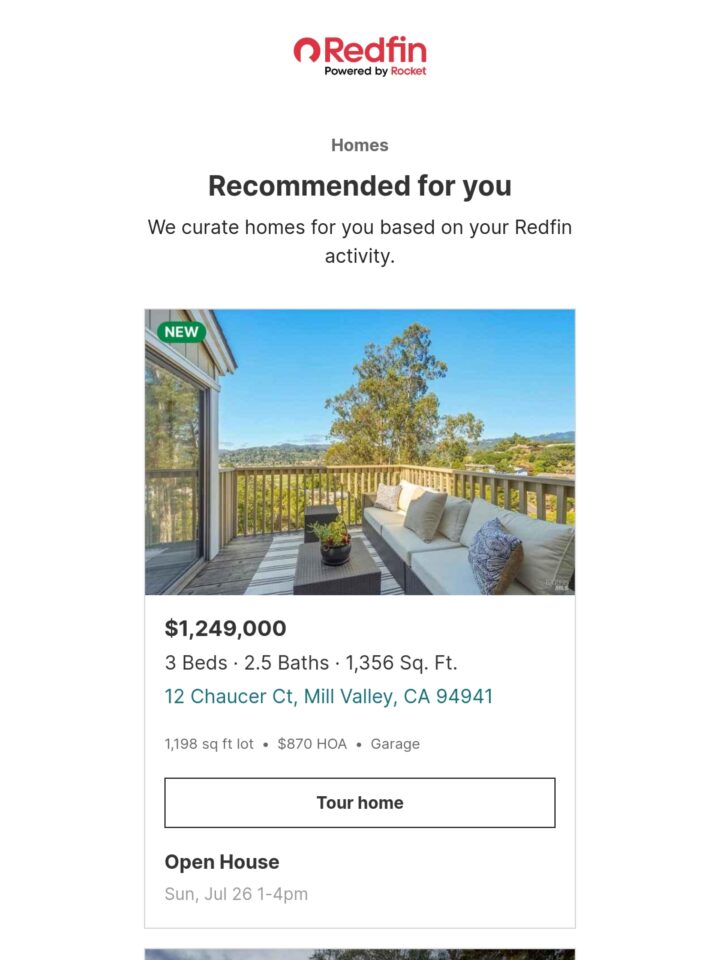Click the Redfin wordmark text
720x960 pixels.
(x=375, y=50)
